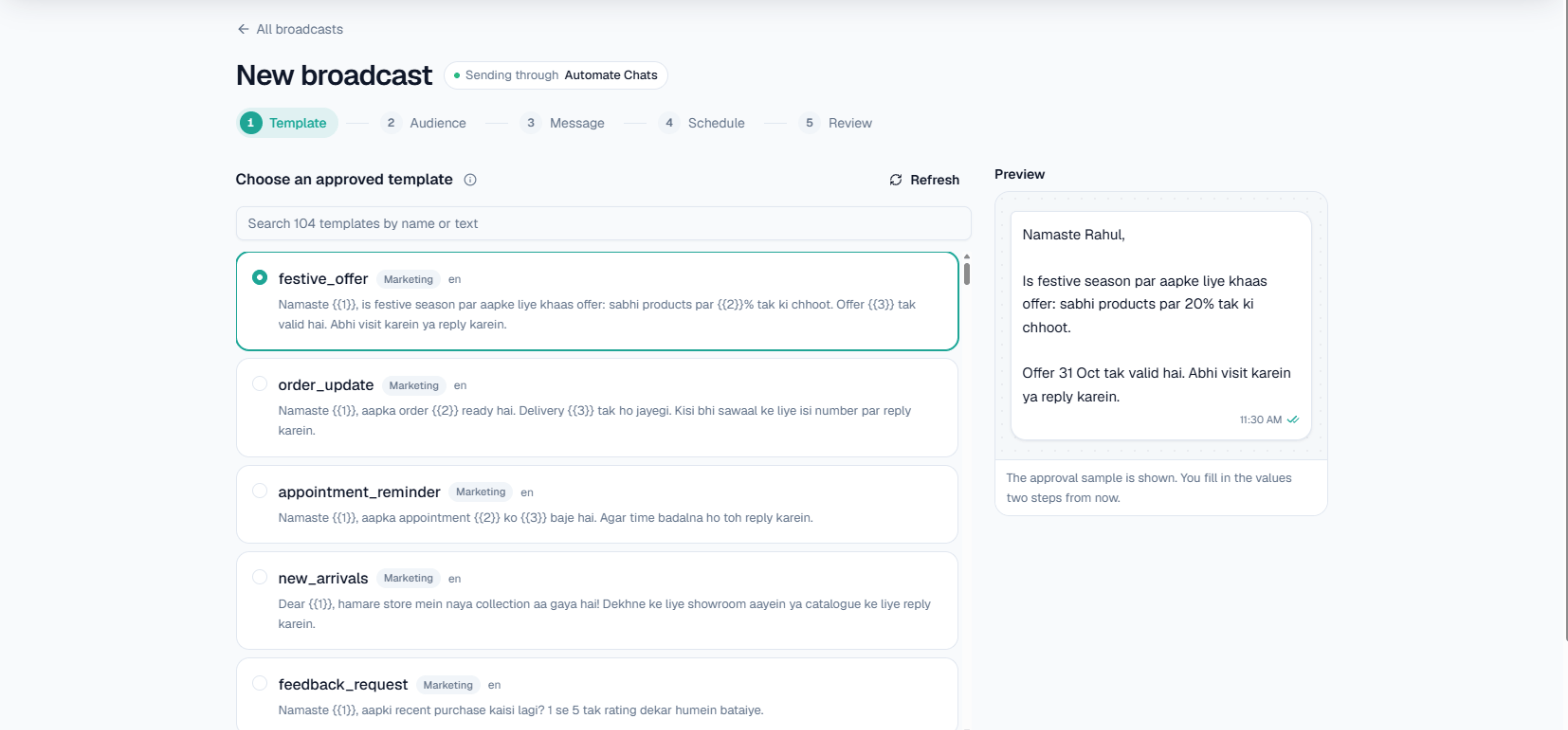Screen dimensions: 1568x730
Task: Click the feedback_request template name
Action: coord(343,685)
